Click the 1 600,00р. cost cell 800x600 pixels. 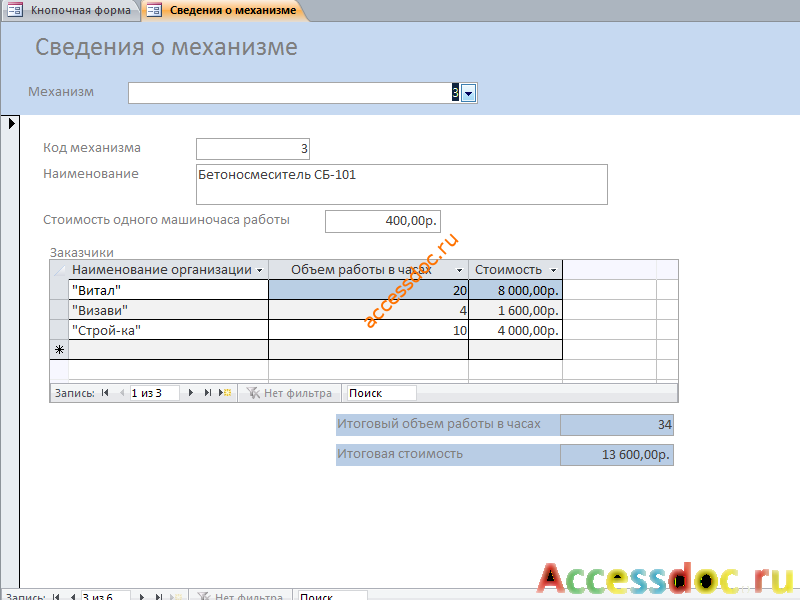(515, 310)
